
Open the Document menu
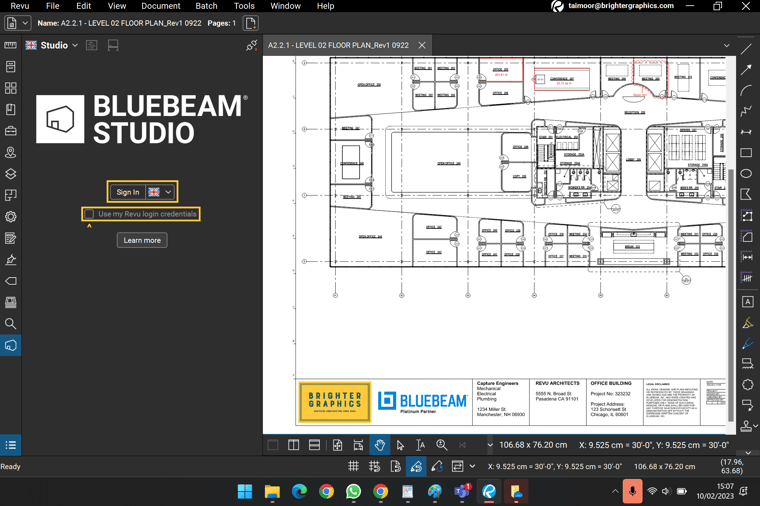(160, 6)
